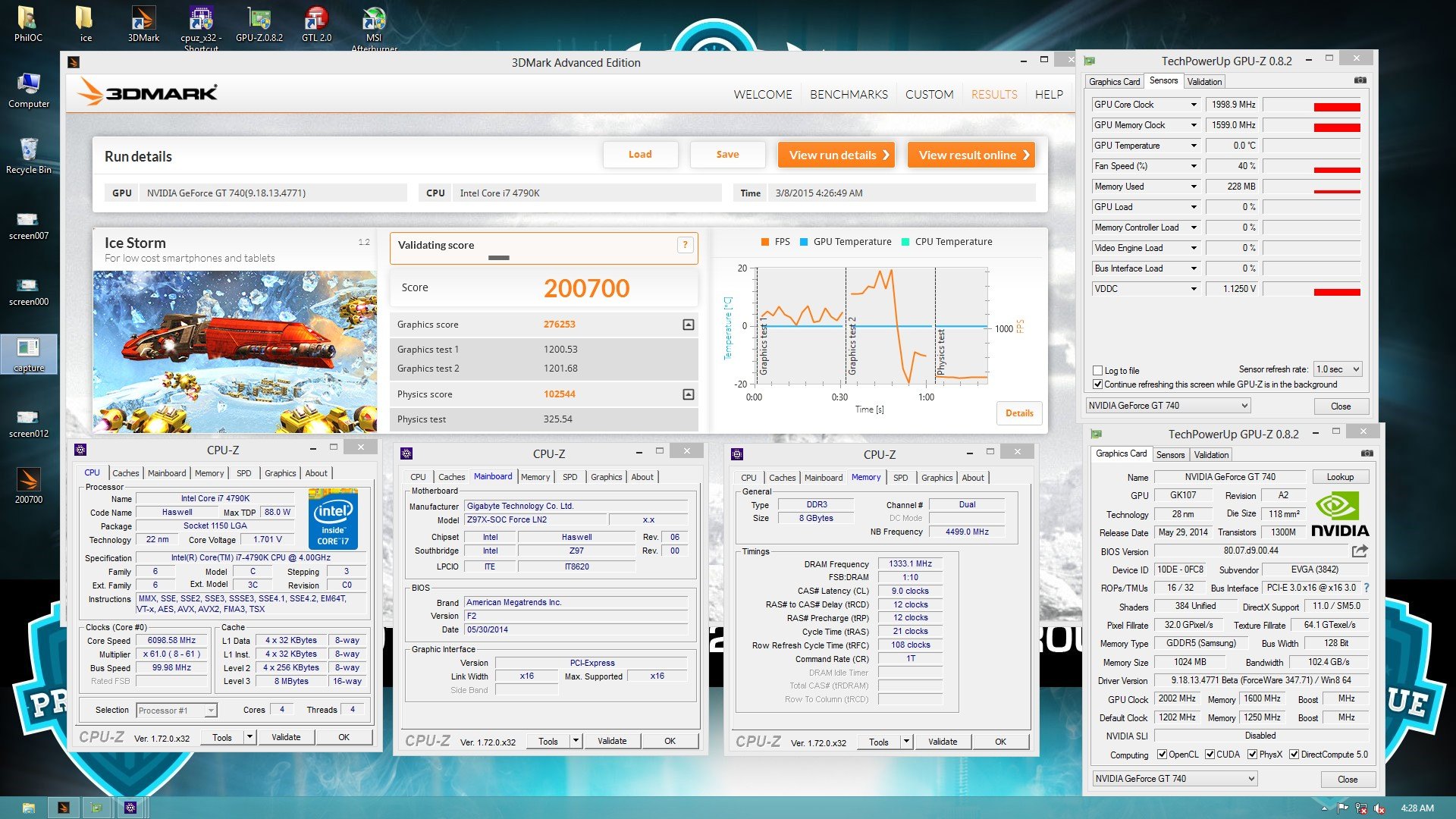
Task: Go to WELCOME in 3DMark
Action: 762,94
